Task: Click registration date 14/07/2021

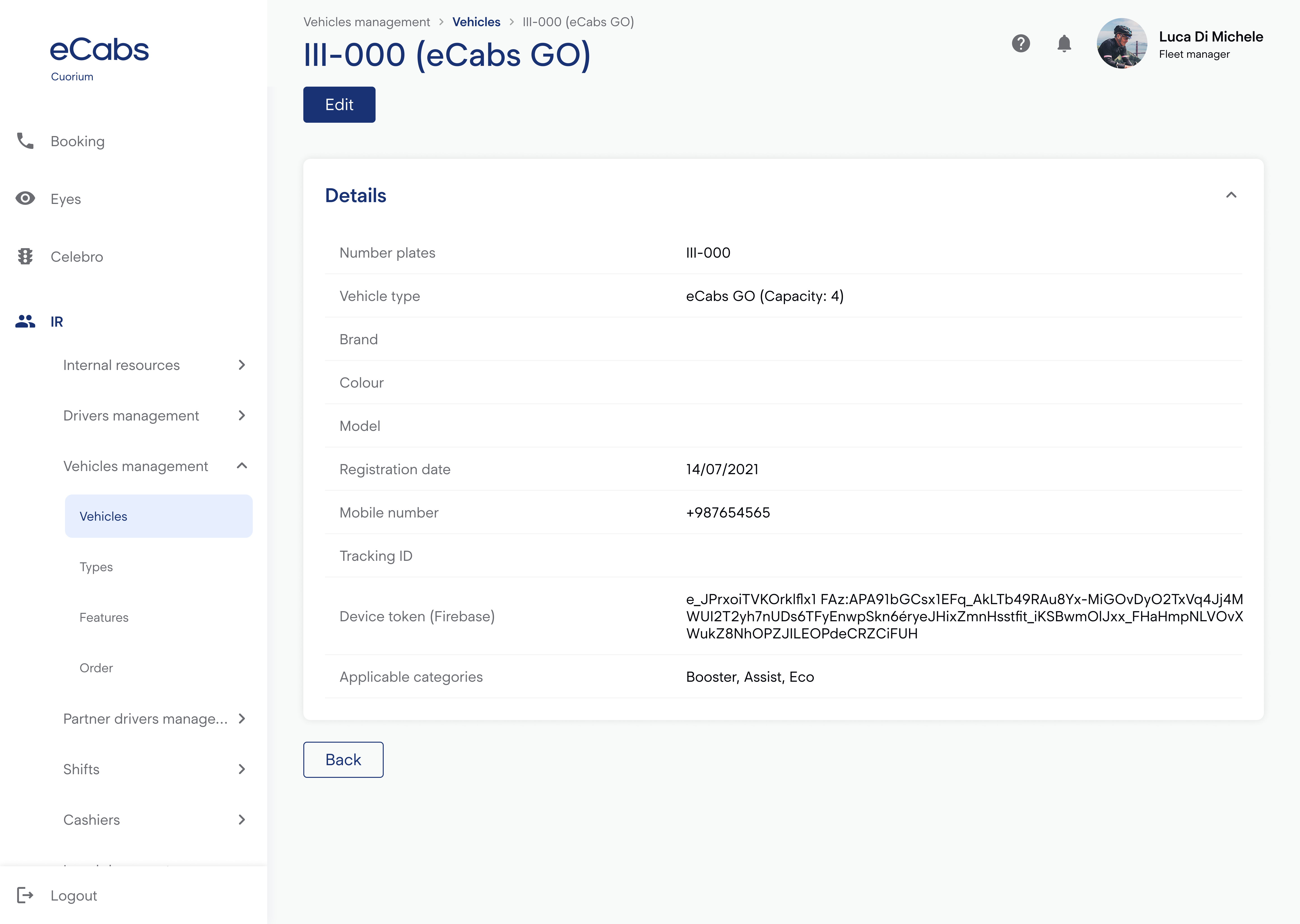Action: (x=722, y=469)
